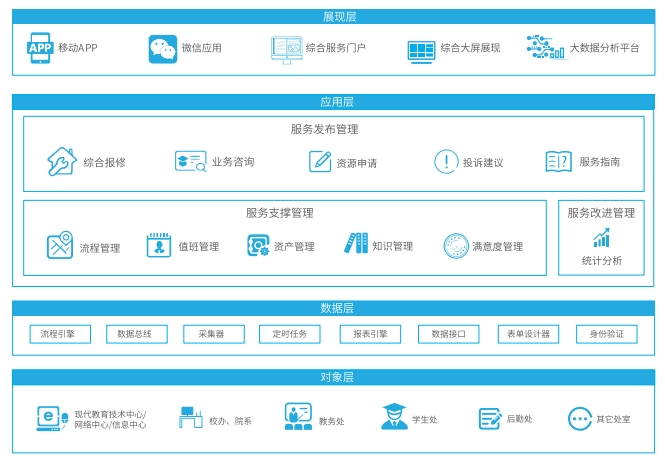Select the 校办、院系 label
The width and height of the screenshot is (665, 463).
[230, 421]
